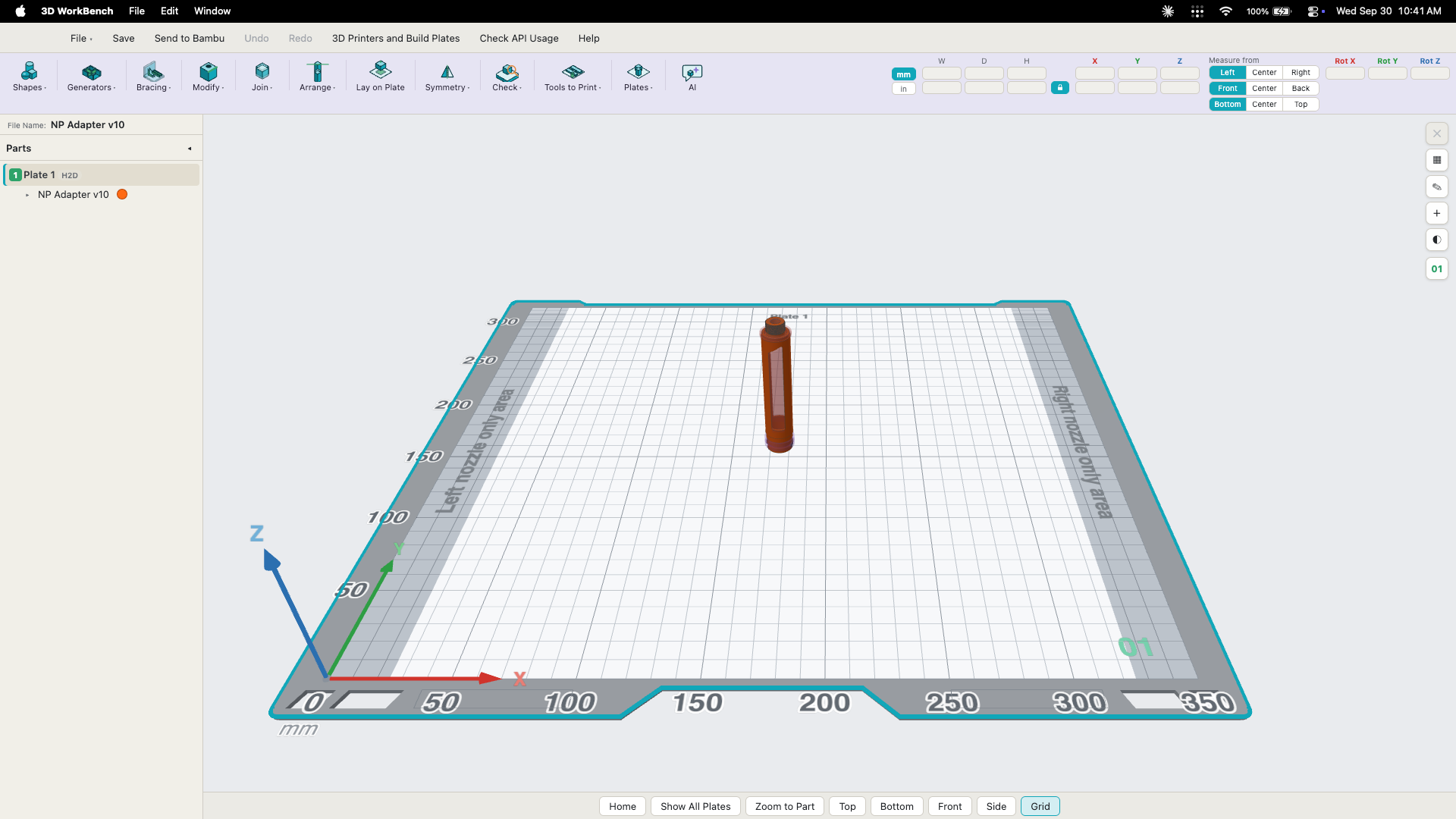
Task: Open Check API Usage
Action: tap(519, 38)
